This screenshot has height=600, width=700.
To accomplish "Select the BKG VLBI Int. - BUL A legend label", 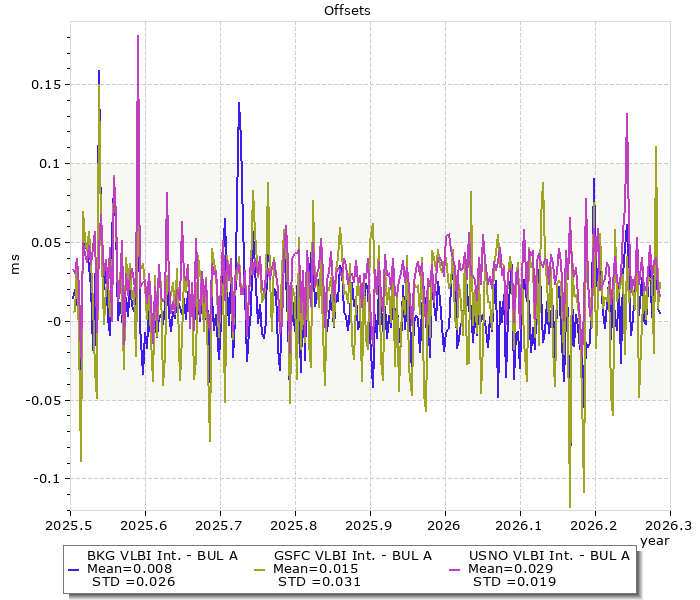I will [x=162, y=555].
